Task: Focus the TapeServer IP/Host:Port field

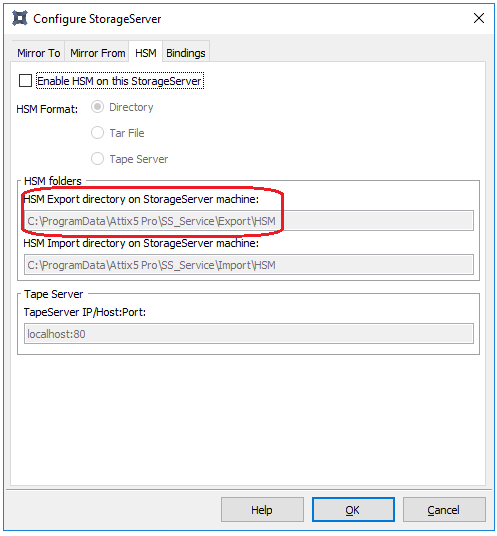Action: pos(249,334)
